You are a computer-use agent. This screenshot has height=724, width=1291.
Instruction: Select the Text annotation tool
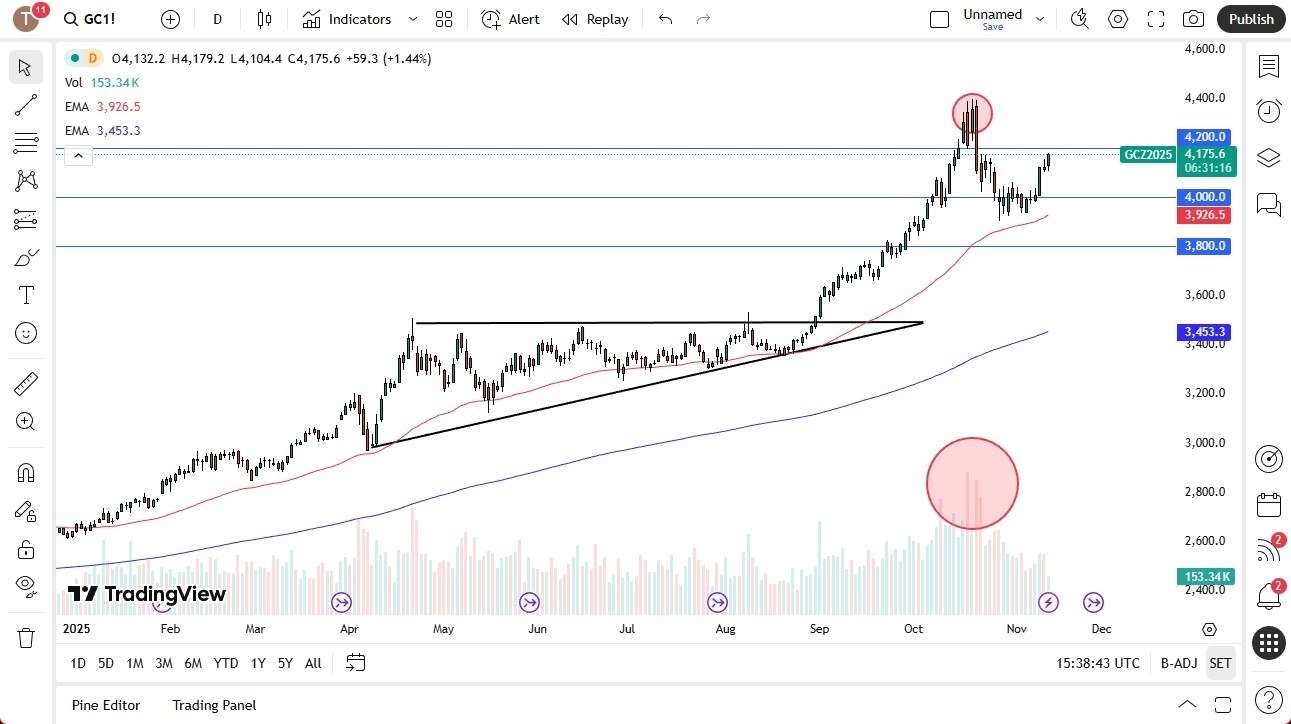(25, 294)
